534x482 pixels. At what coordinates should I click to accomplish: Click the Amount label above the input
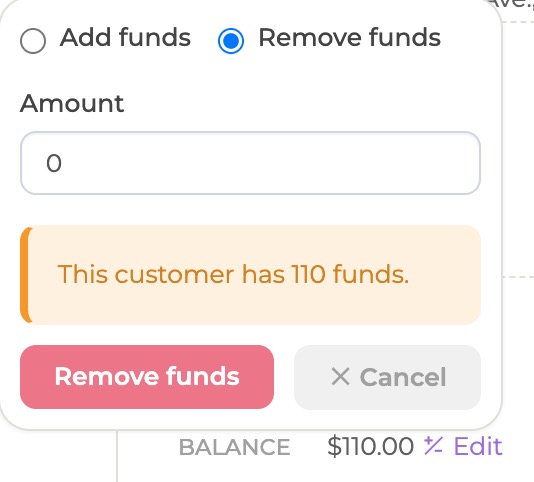[72, 103]
